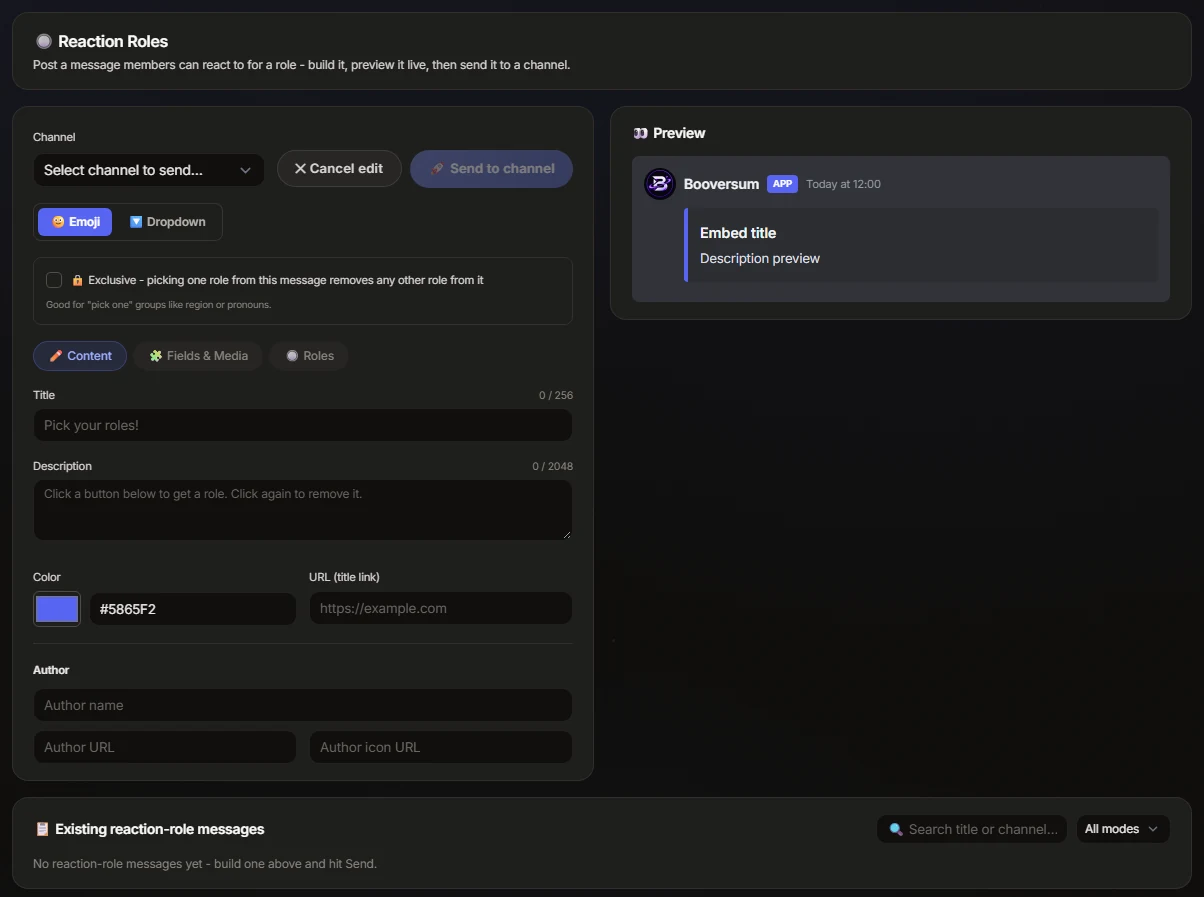Click the Author name field

pos(303,705)
